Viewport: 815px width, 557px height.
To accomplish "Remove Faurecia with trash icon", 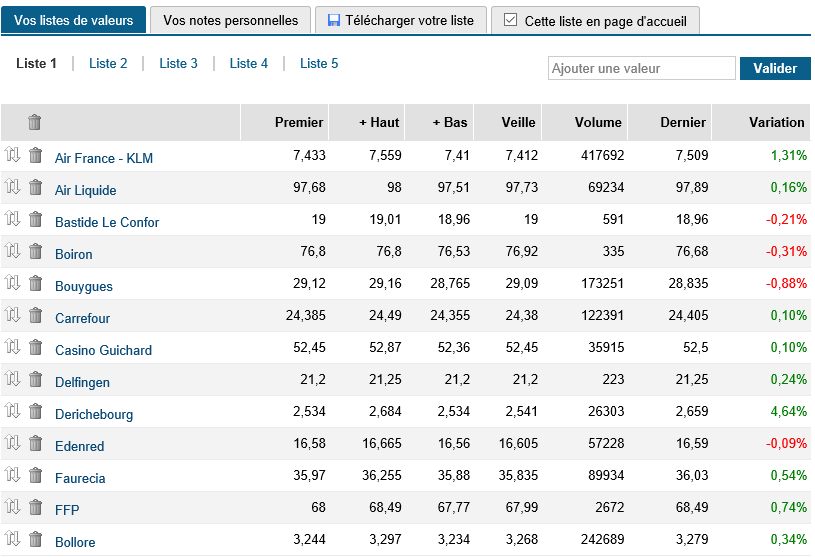I will click(35, 475).
